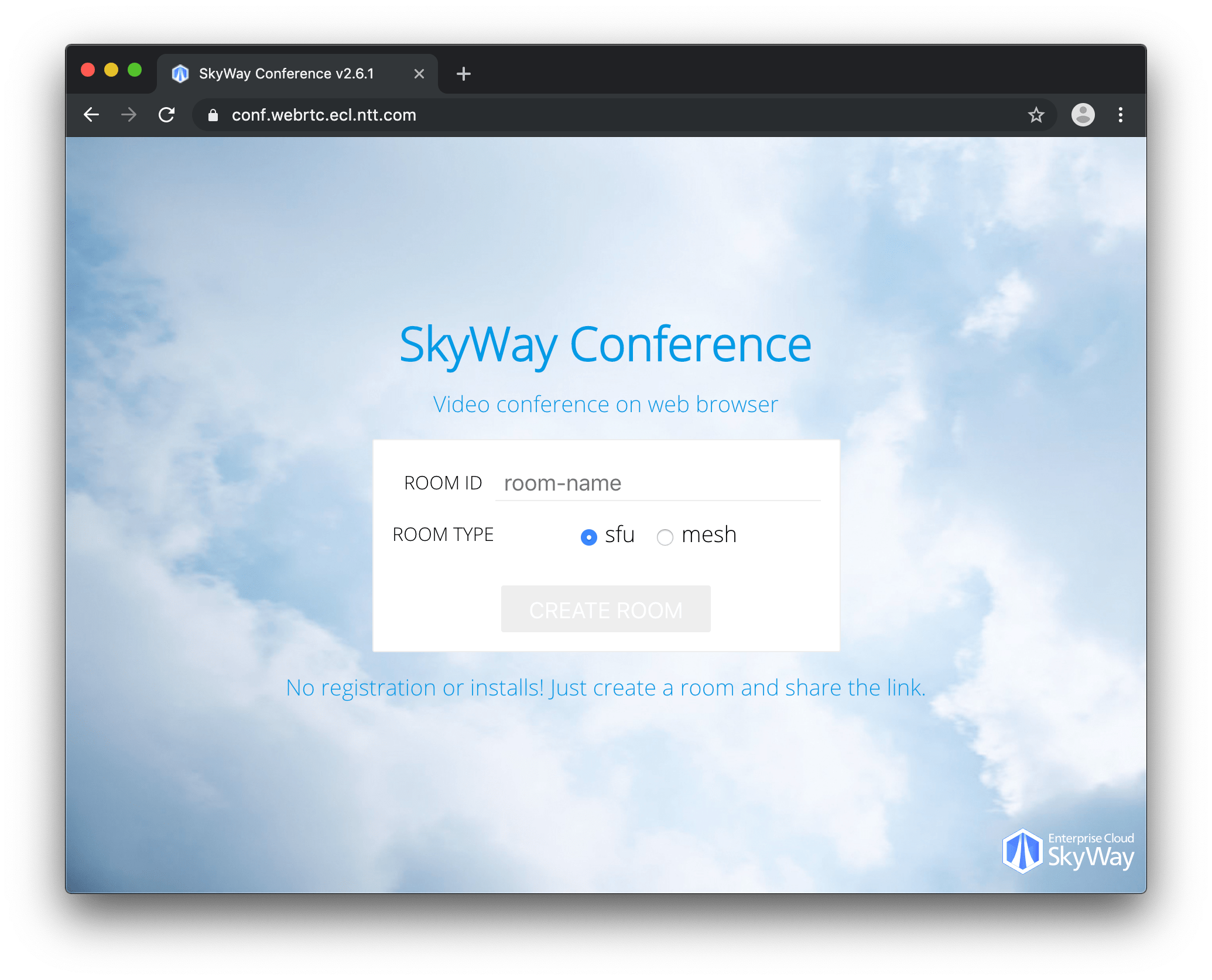Click the green maximize window button
Screen dimensions: 1212x980
click(x=135, y=70)
